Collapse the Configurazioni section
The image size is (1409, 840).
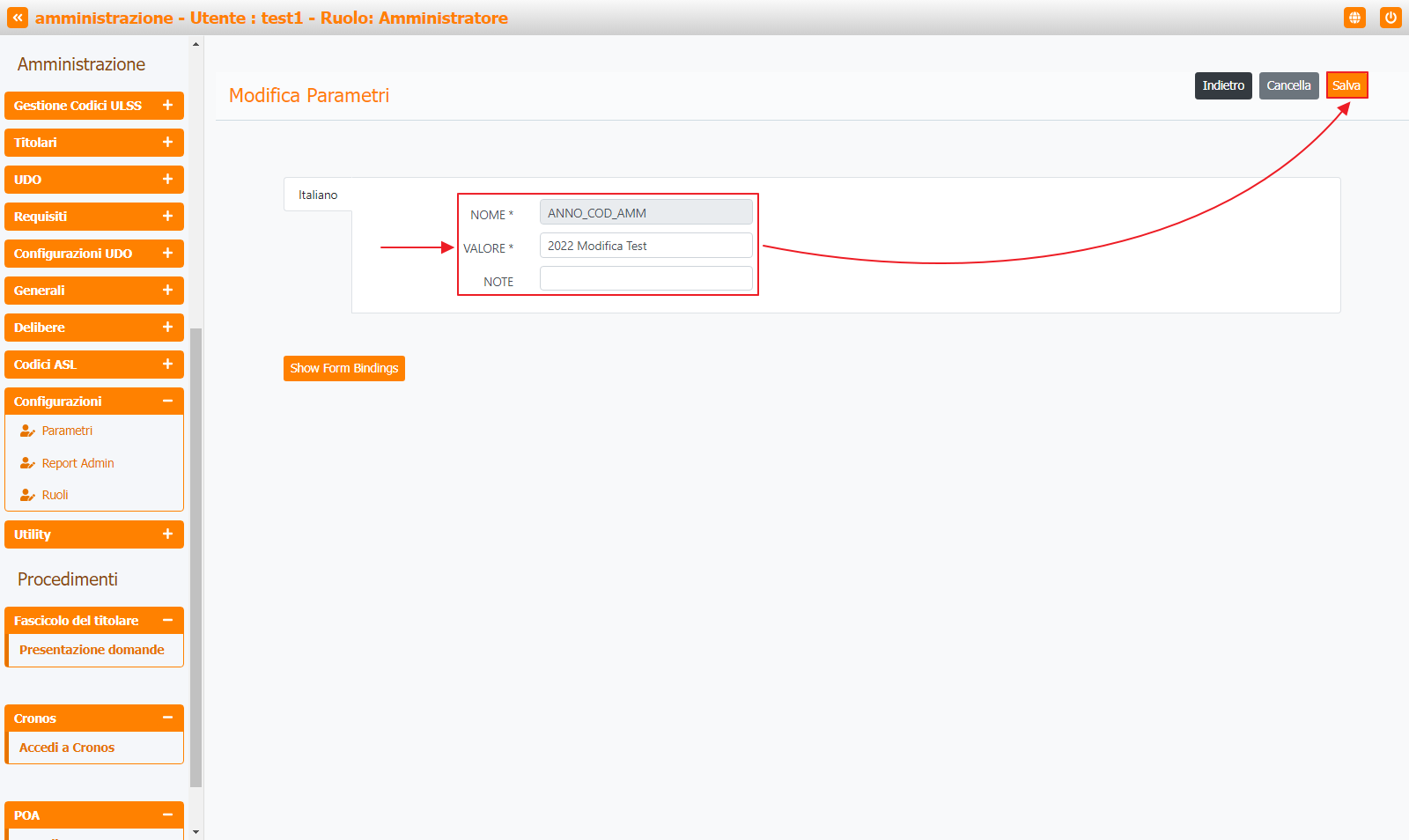(x=167, y=402)
